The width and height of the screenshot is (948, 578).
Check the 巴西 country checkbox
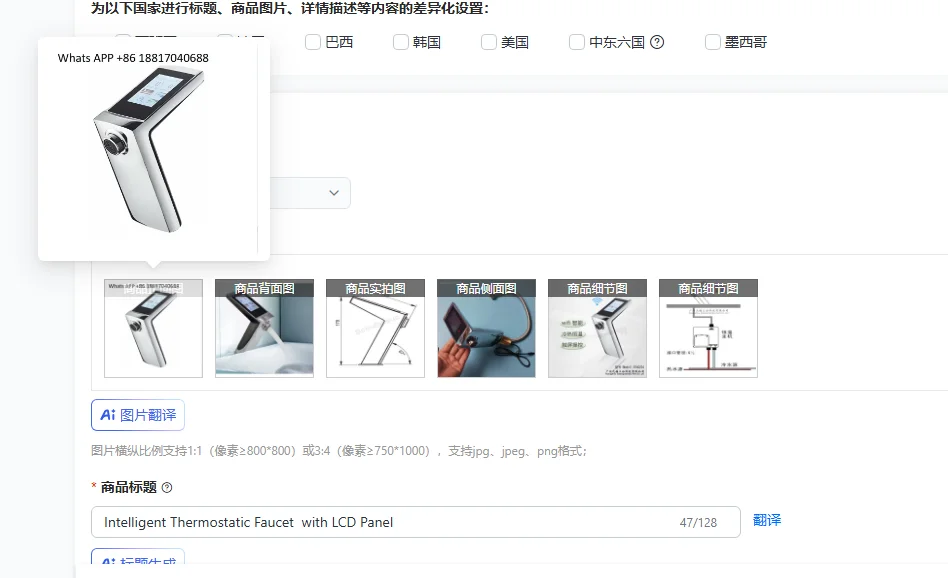(x=312, y=42)
